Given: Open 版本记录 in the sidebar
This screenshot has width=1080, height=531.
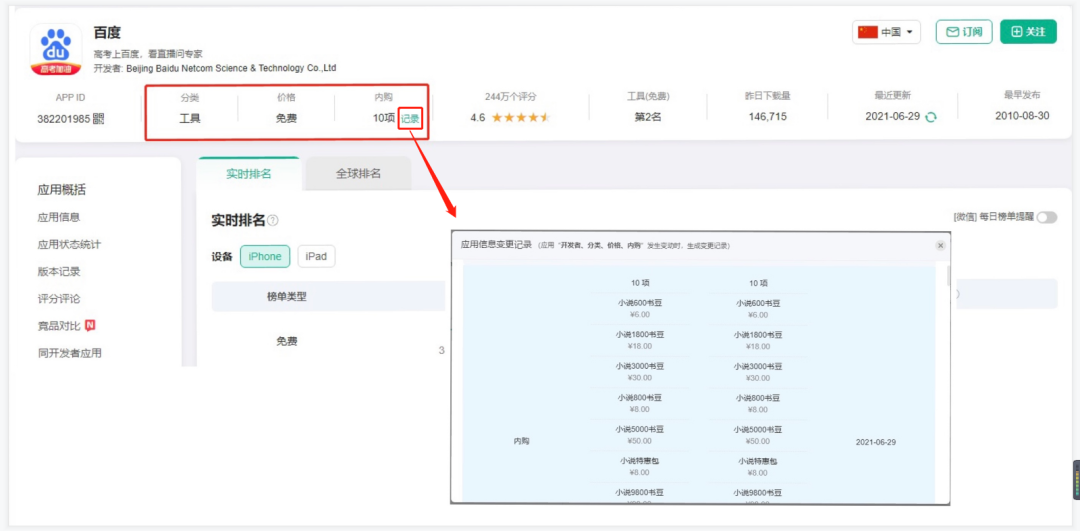Looking at the screenshot, I should pyautogui.click(x=59, y=271).
